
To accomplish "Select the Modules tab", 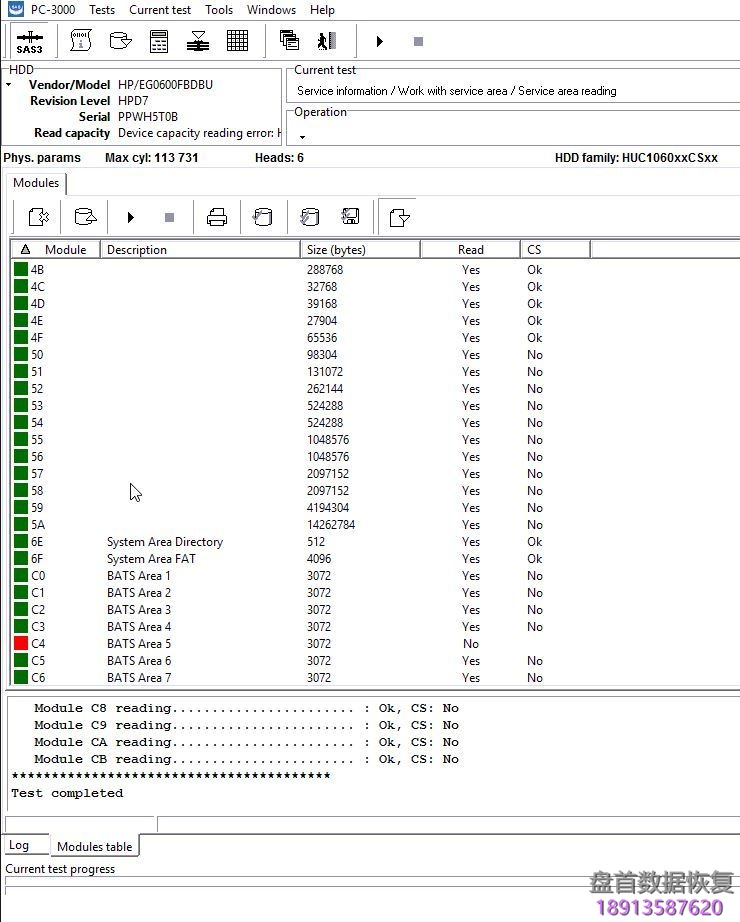I will [36, 183].
